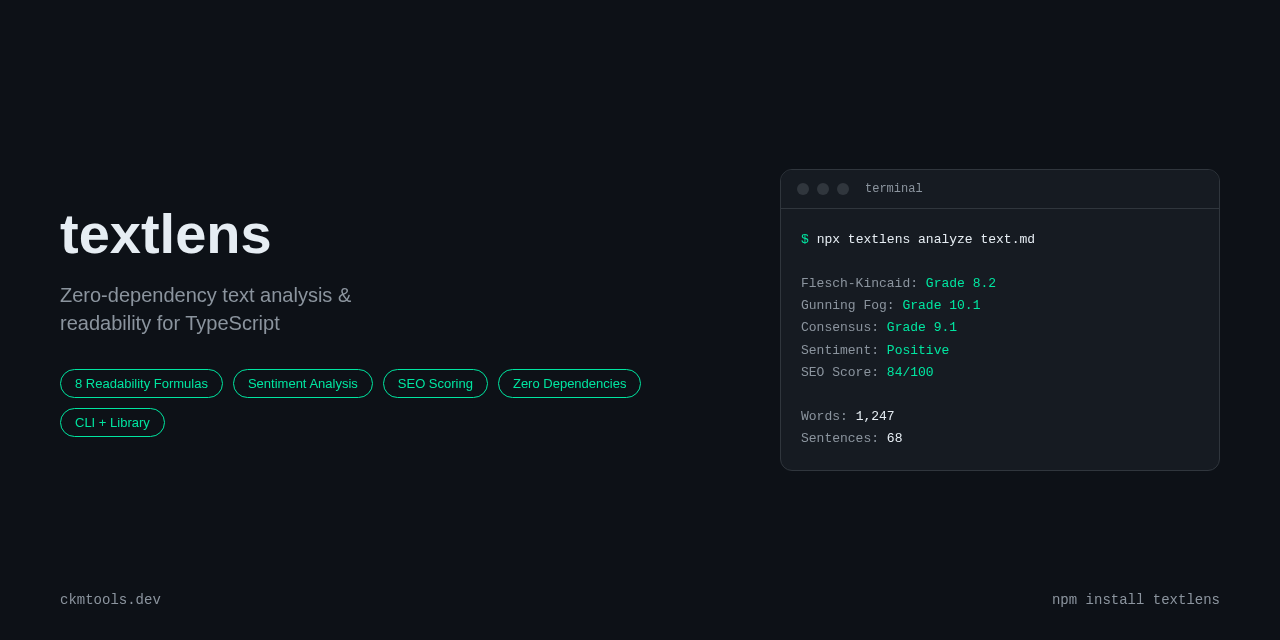1280x640 pixels.
Task: Click the Gunning Fog label
Action: (x=848, y=305)
